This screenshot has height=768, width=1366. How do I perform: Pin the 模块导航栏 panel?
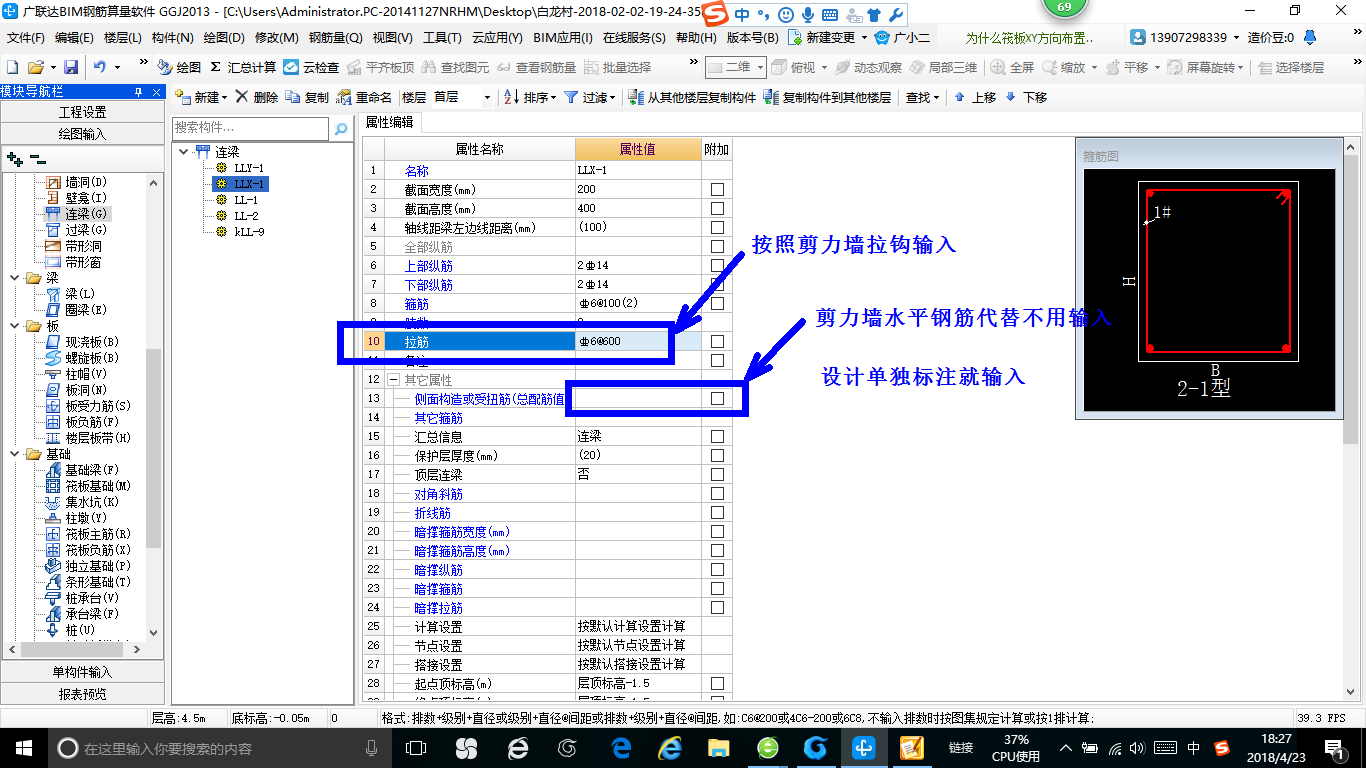tap(139, 92)
